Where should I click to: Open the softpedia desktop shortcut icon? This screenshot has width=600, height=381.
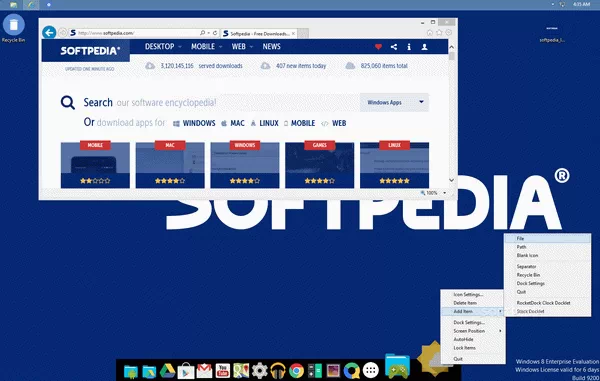(552, 33)
